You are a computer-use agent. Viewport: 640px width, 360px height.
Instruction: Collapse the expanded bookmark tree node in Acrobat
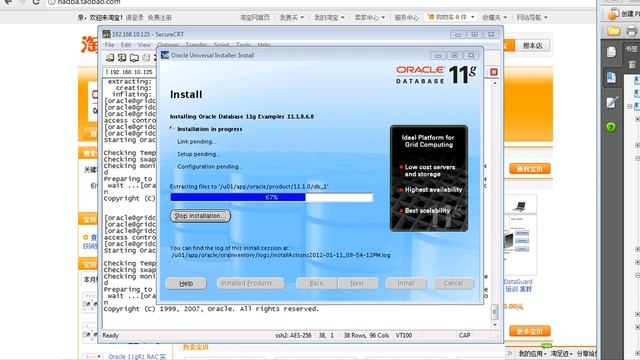630,106
